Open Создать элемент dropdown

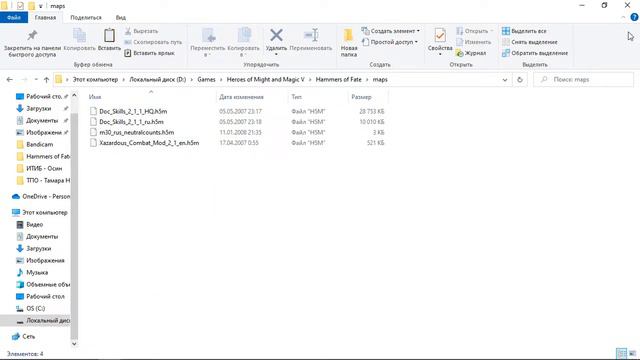coord(391,31)
